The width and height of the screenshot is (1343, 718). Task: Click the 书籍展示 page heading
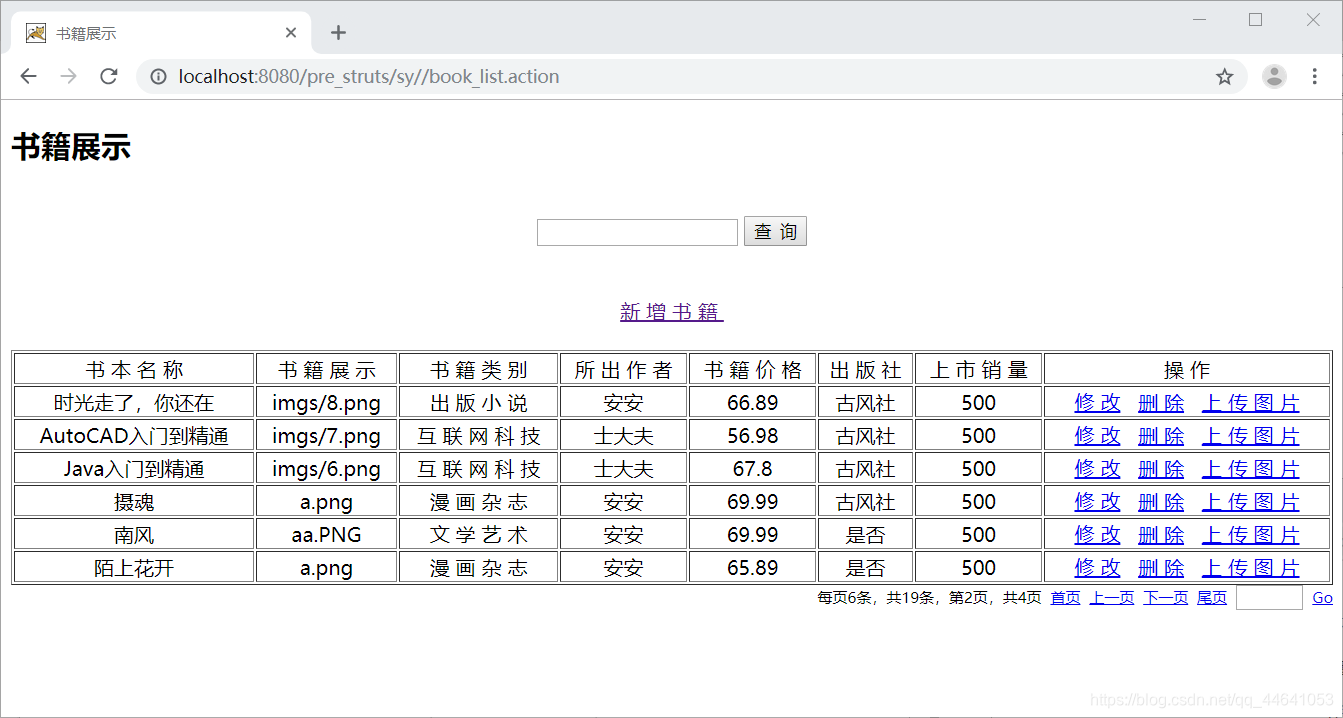tap(71, 148)
